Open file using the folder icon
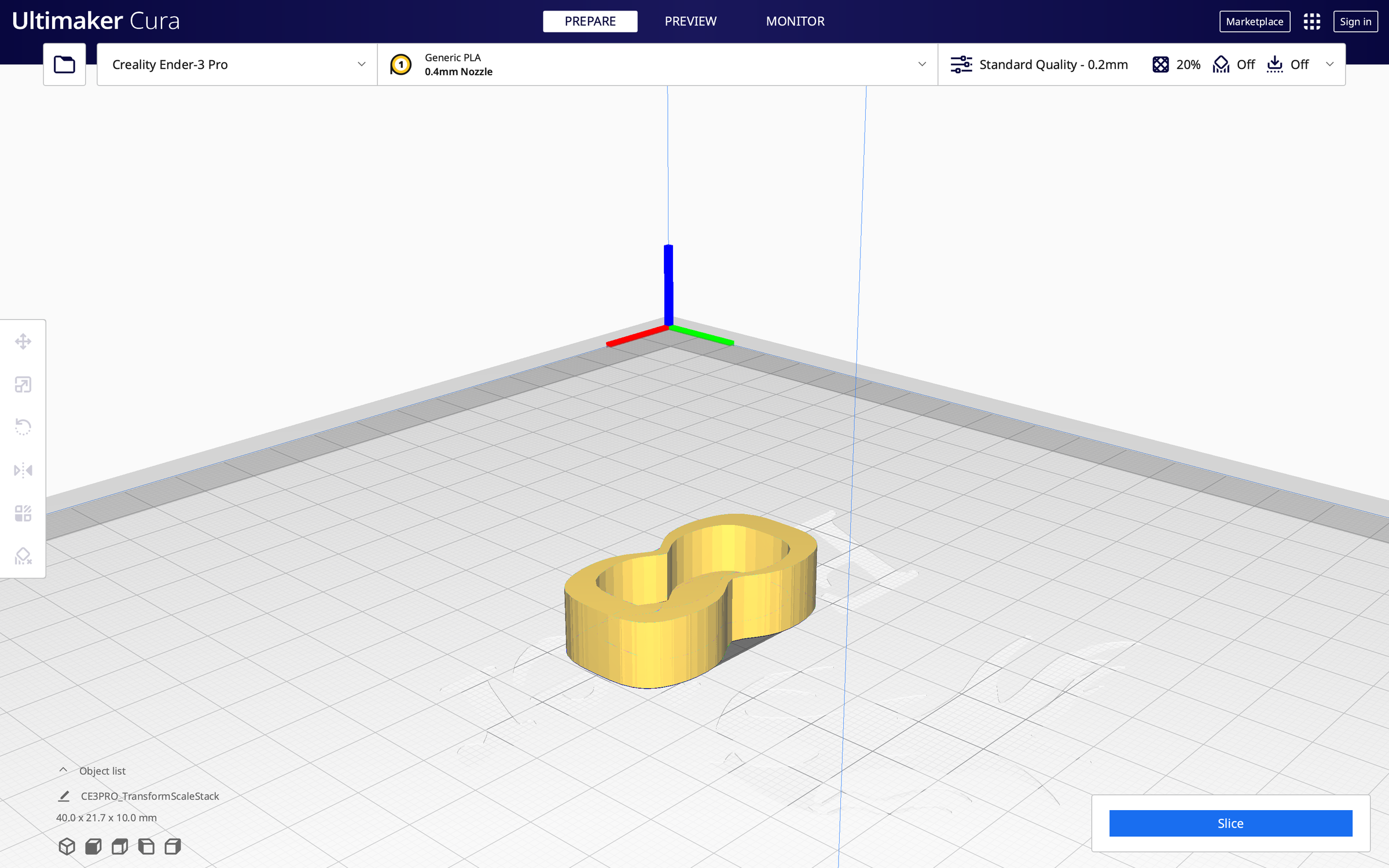This screenshot has height=868, width=1389. 64,64
